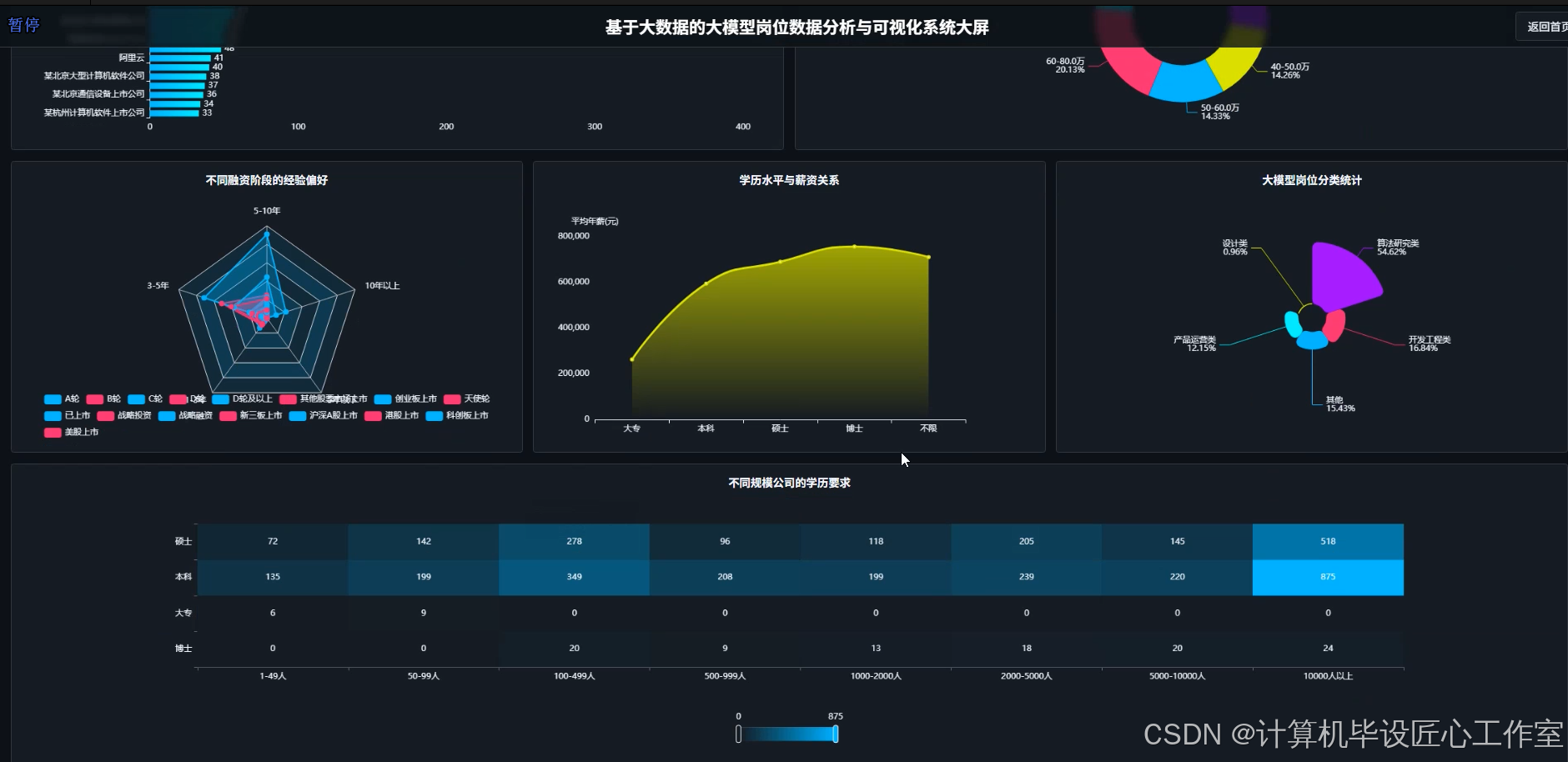The width and height of the screenshot is (1568, 762).
Task: Click the 学历水平与薪资关系 chart title
Action: pos(789,180)
